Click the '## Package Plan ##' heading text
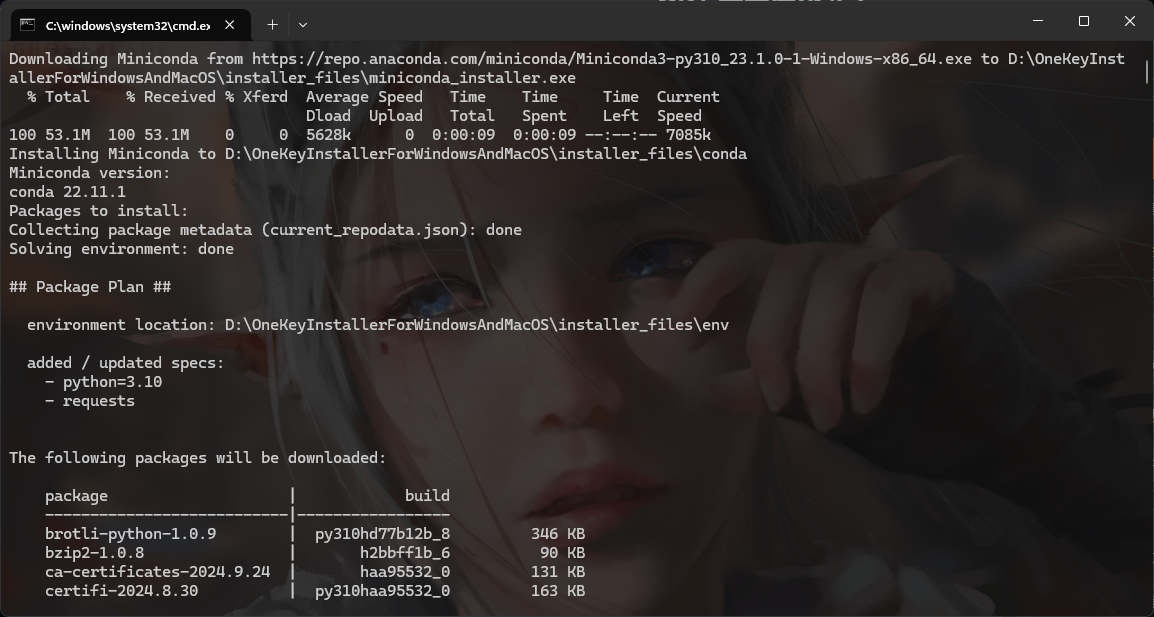Image resolution: width=1154 pixels, height=617 pixels. click(90, 287)
